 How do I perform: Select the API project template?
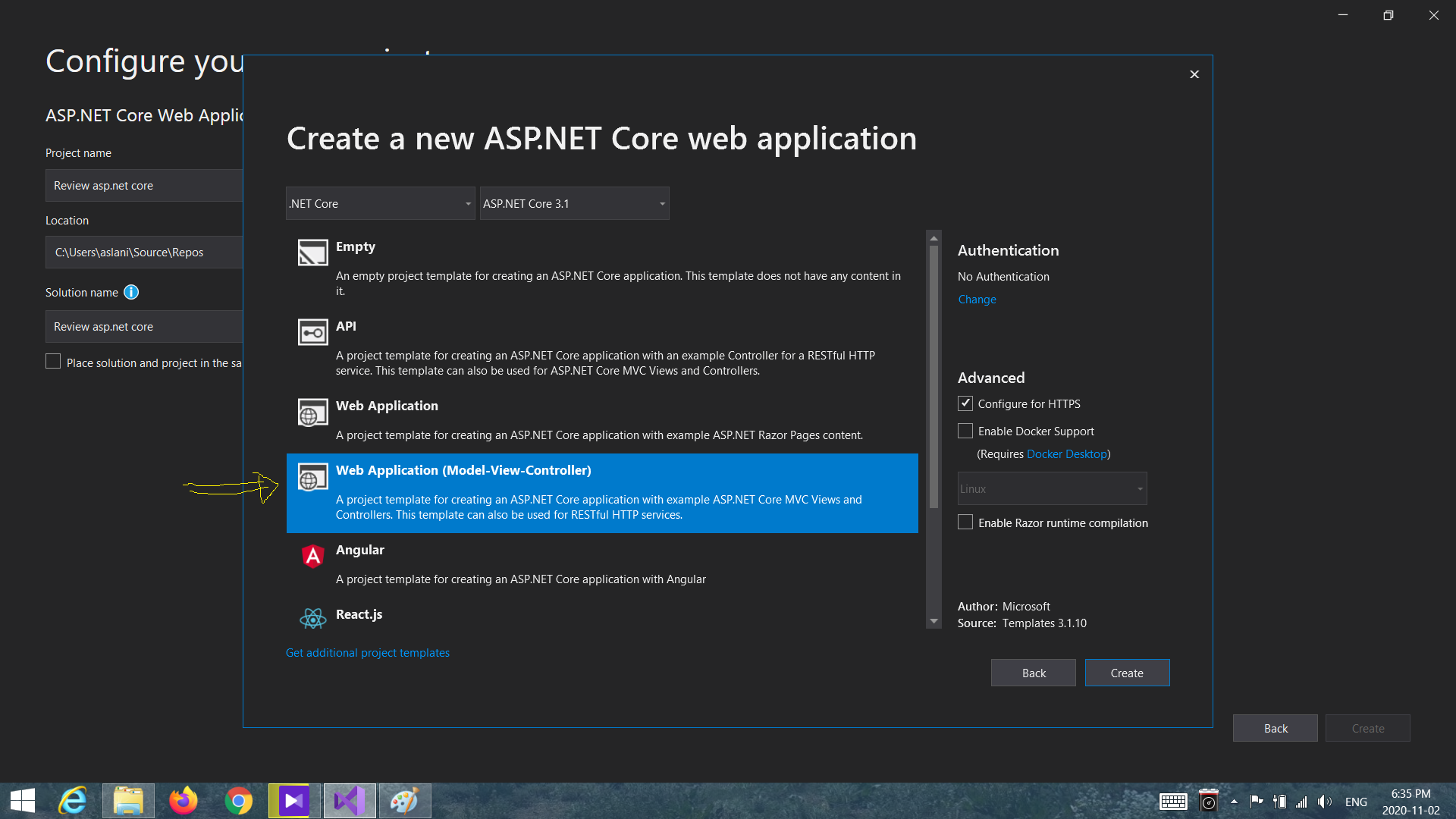[602, 347]
